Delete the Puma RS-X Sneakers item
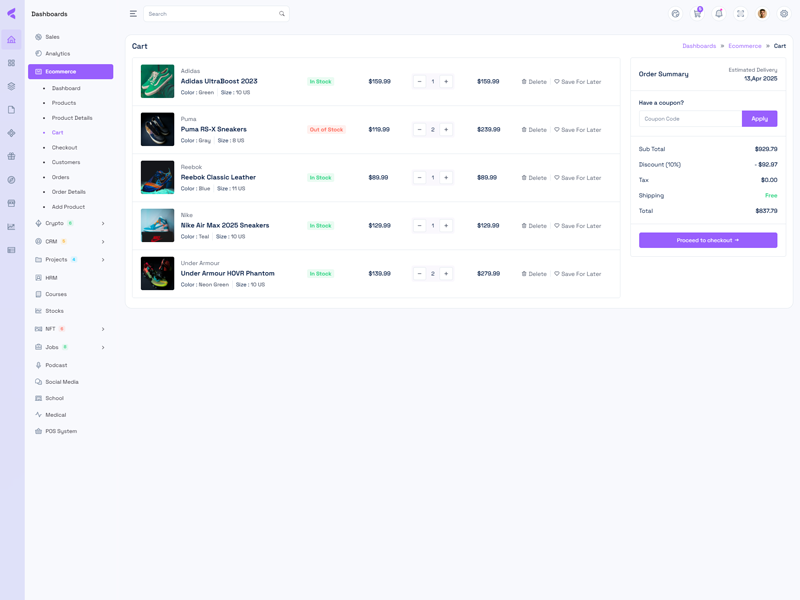The image size is (800, 600). pos(534,130)
